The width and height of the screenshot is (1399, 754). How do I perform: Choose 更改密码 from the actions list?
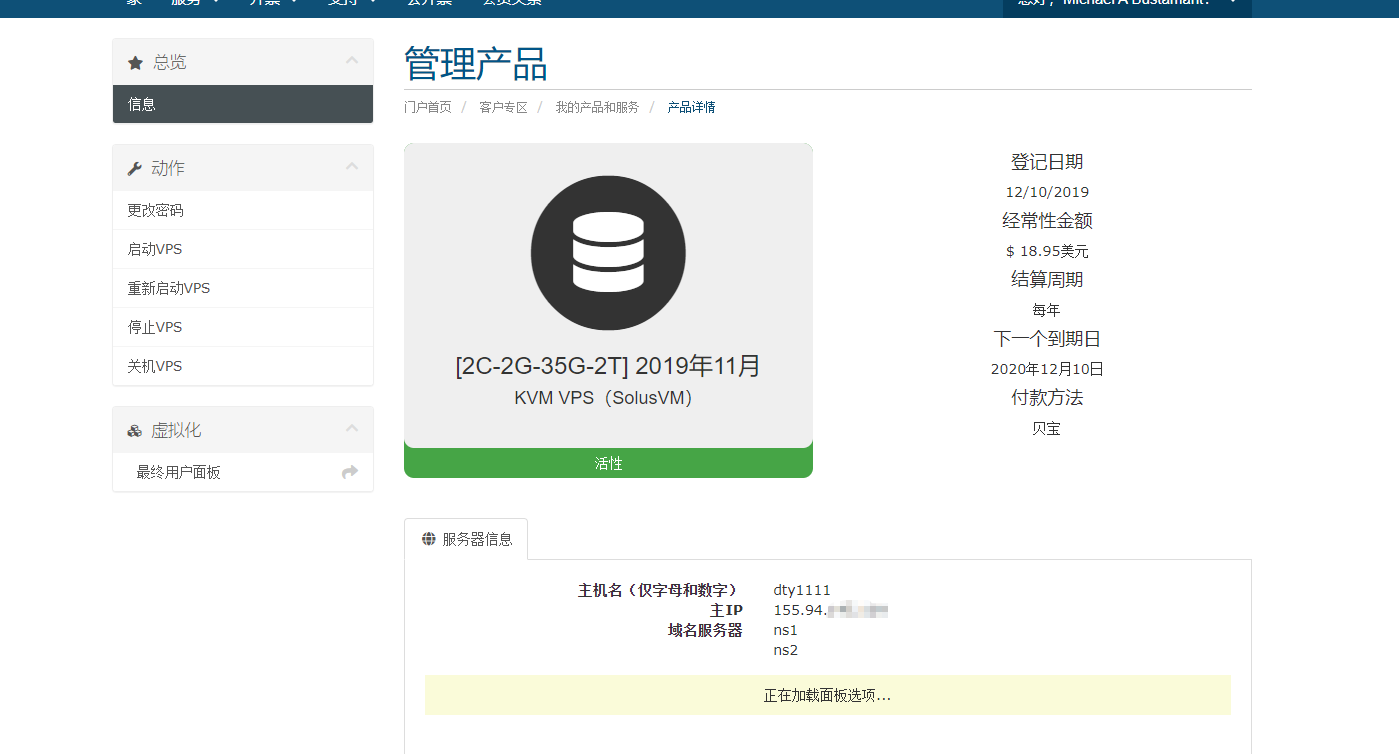(155, 211)
